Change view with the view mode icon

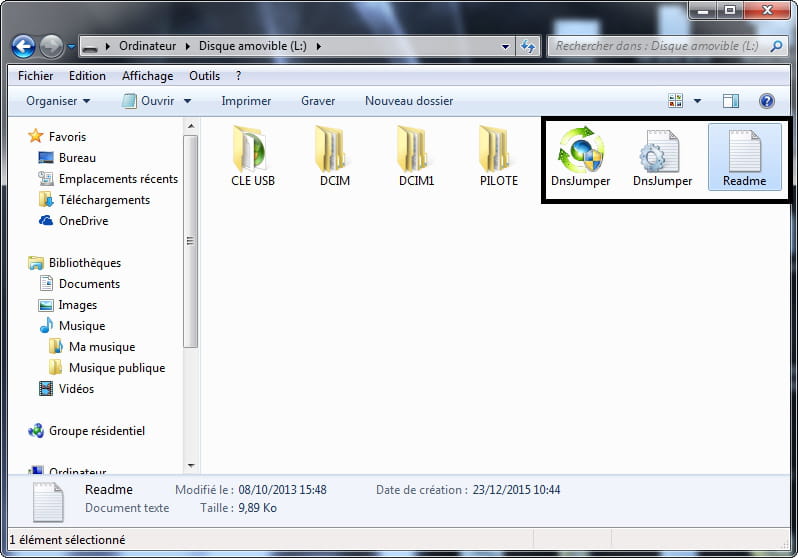pos(675,101)
